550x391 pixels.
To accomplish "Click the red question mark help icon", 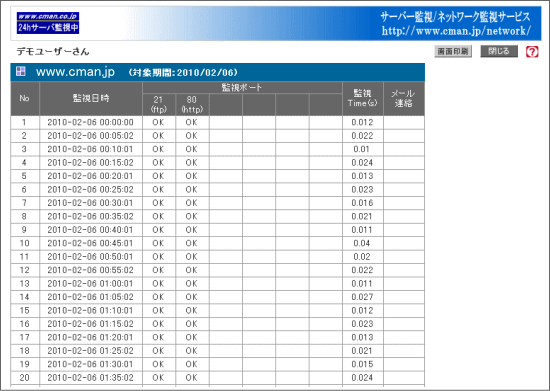I will pos(532,52).
